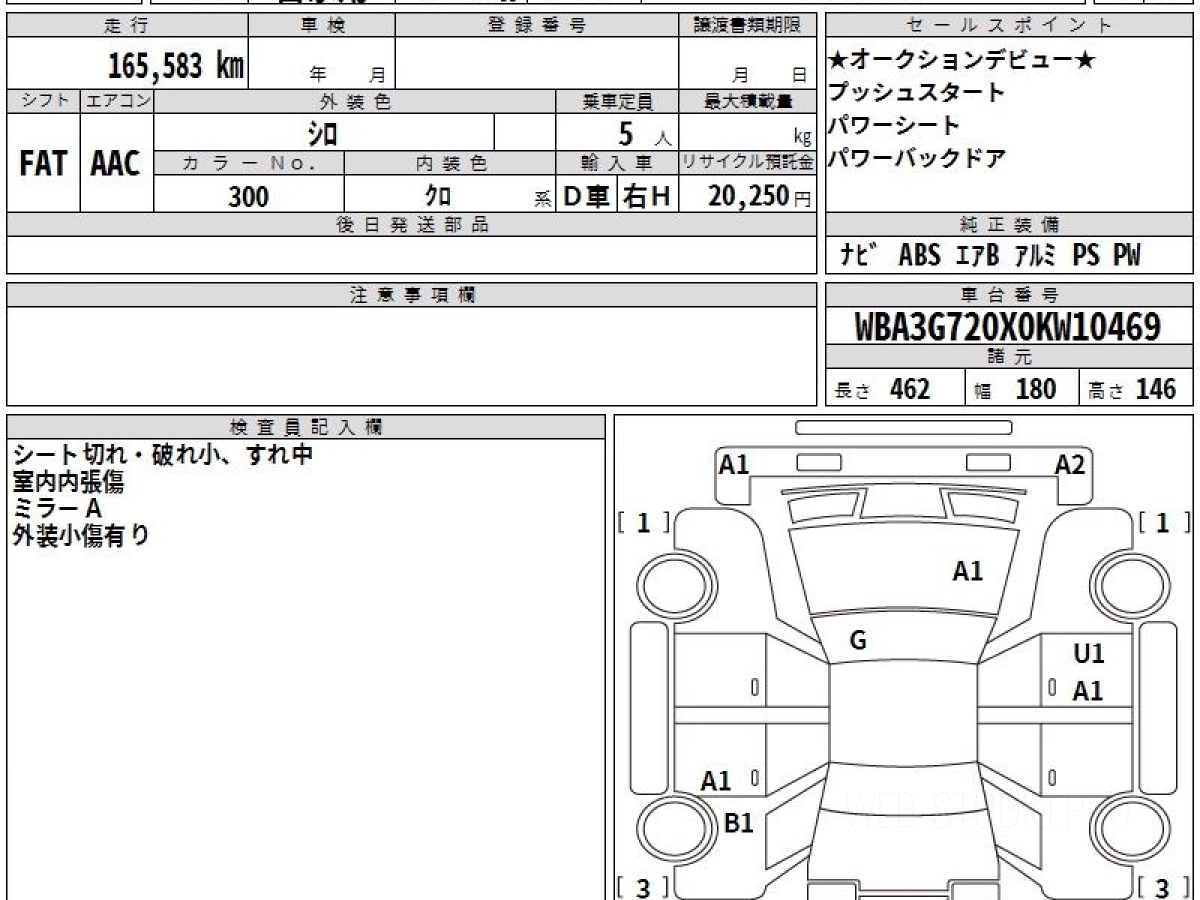The image size is (1200, 900).
Task: Select the G mark on the windshield
Action: click(858, 642)
